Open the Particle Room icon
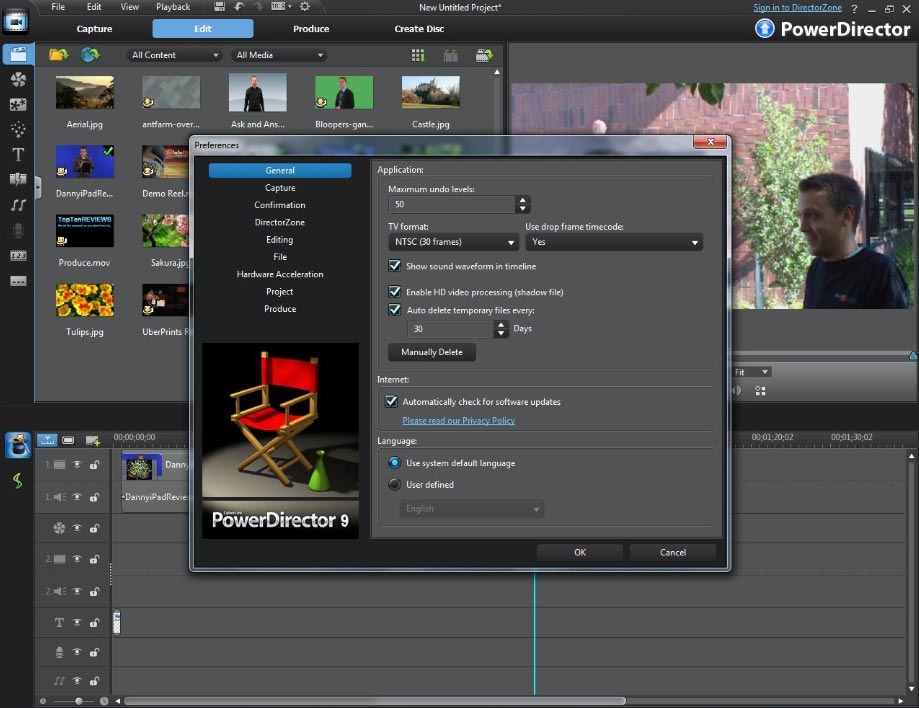919x708 pixels. click(18, 129)
